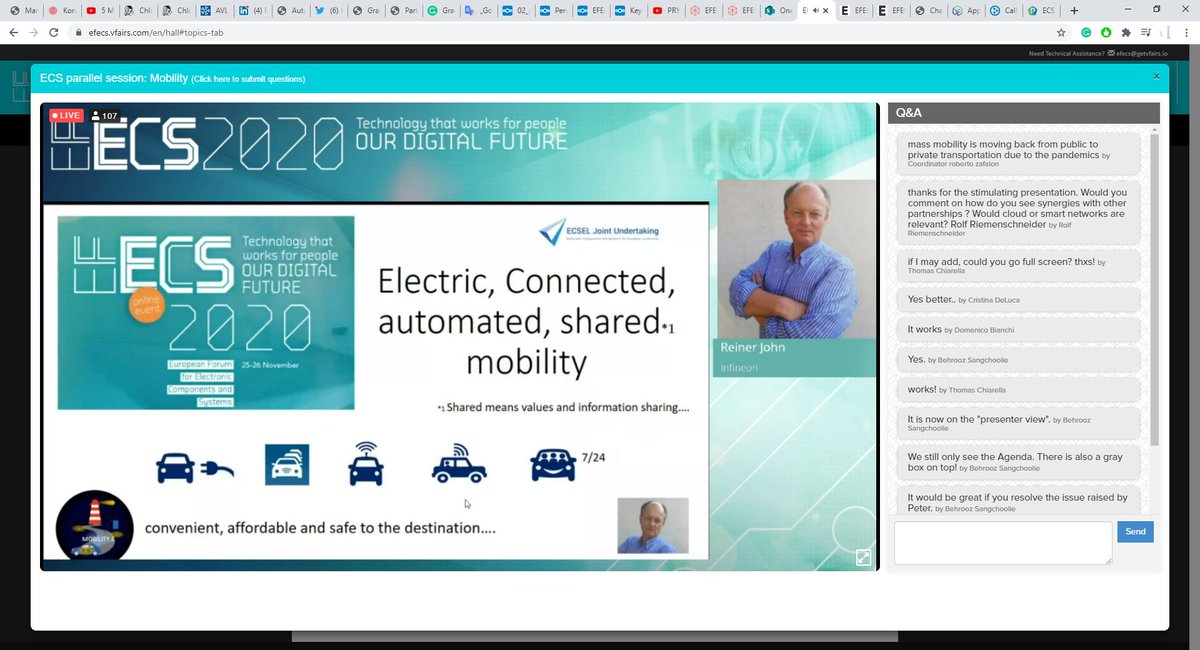Click the red LIVE badge on the video
The height and width of the screenshot is (650, 1200).
click(68, 116)
